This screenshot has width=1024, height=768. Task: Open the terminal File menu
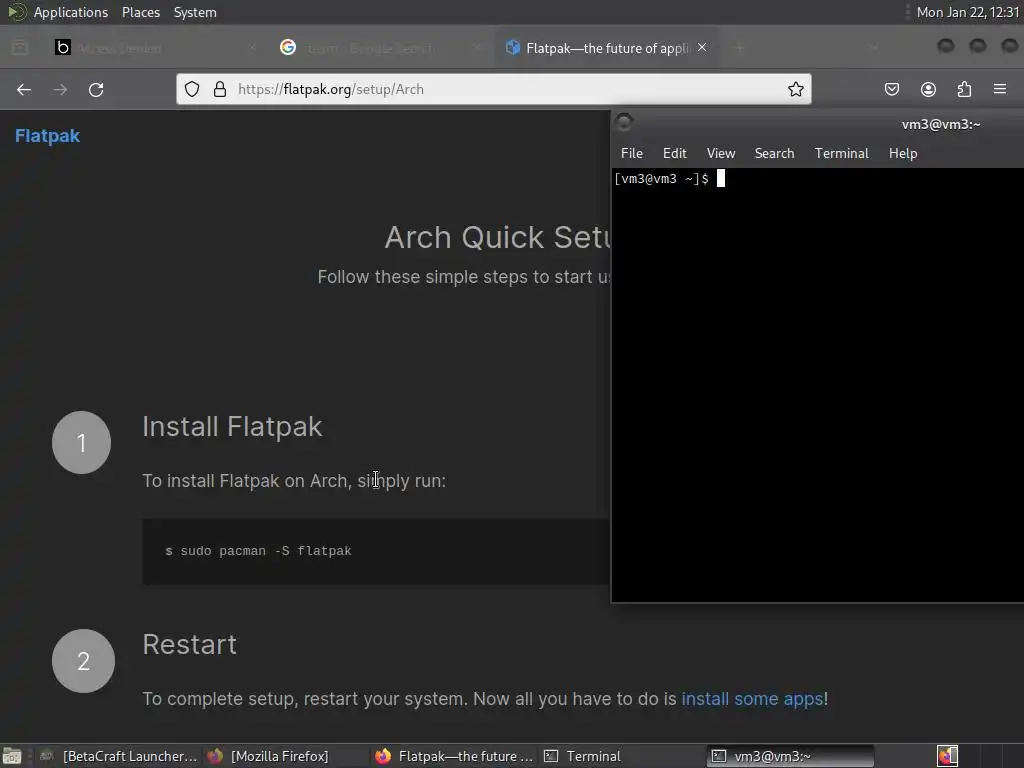click(632, 153)
